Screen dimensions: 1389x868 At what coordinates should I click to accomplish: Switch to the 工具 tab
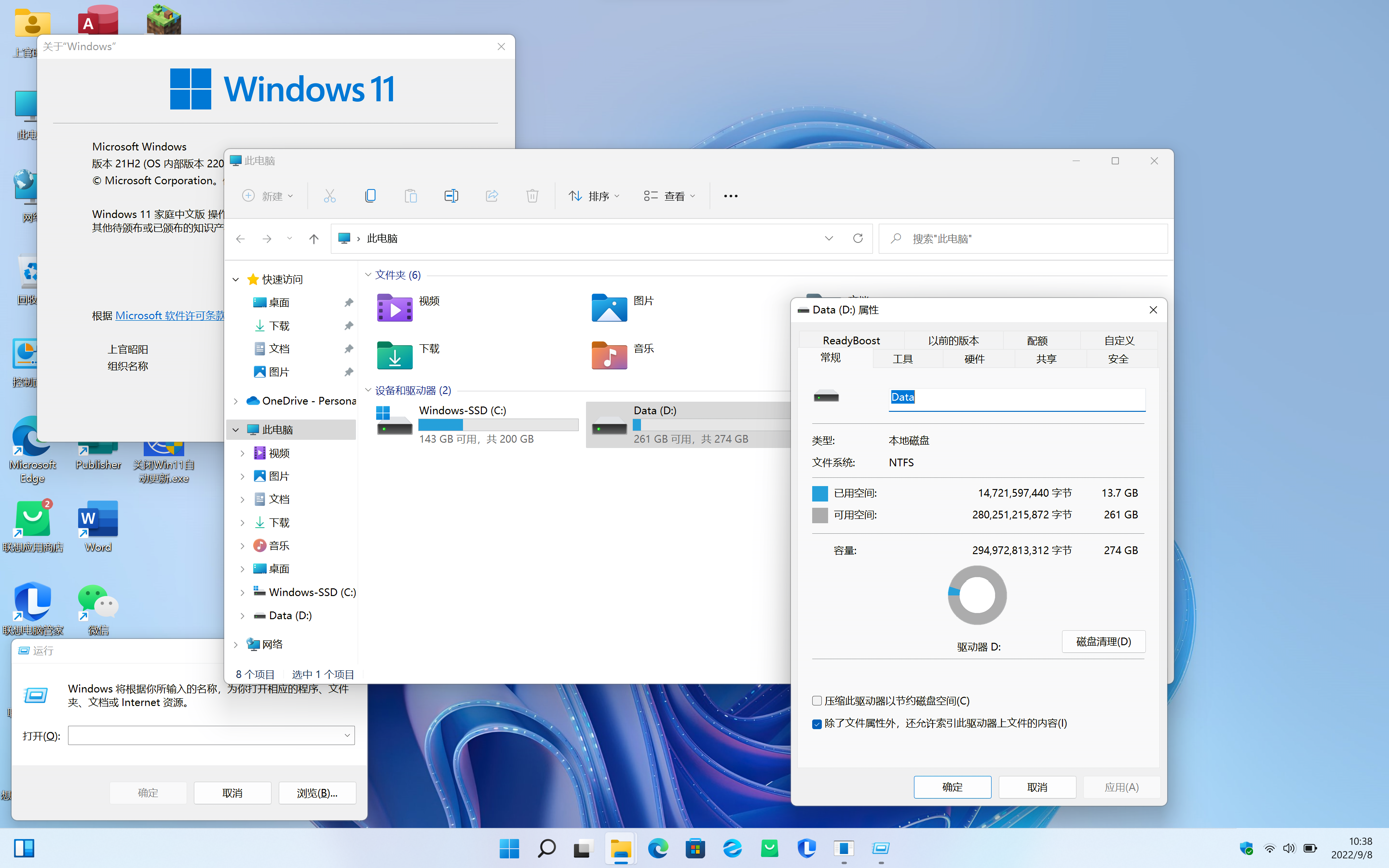tap(902, 359)
